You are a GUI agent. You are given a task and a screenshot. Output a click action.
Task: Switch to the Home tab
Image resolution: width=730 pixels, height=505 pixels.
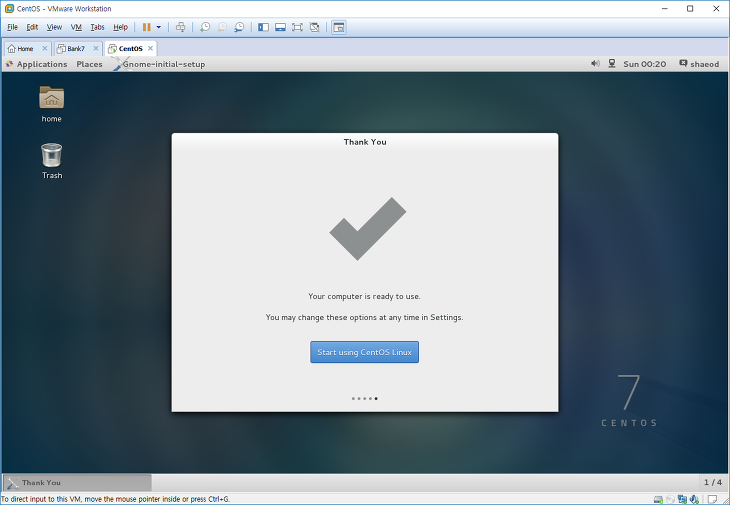point(25,48)
